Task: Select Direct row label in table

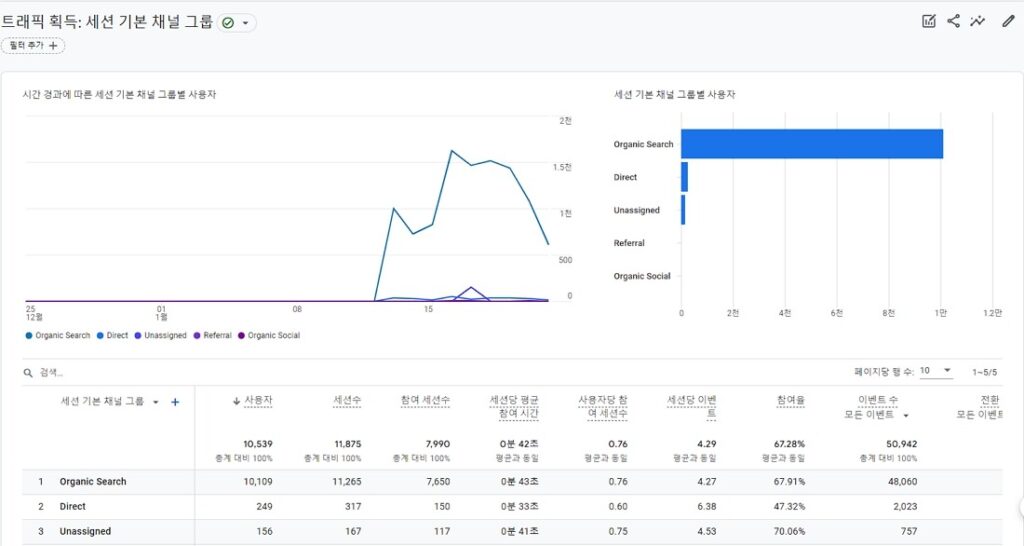Action: tap(72, 507)
